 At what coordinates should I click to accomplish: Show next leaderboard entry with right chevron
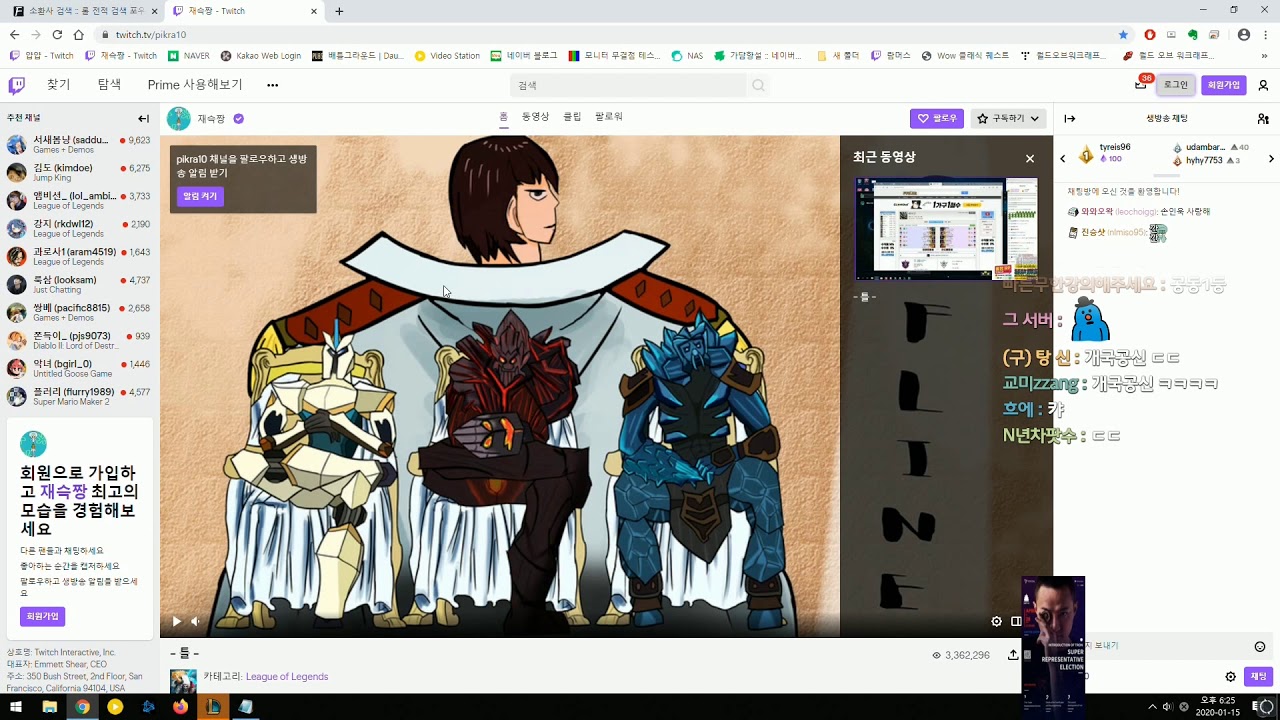pyautogui.click(x=1271, y=158)
